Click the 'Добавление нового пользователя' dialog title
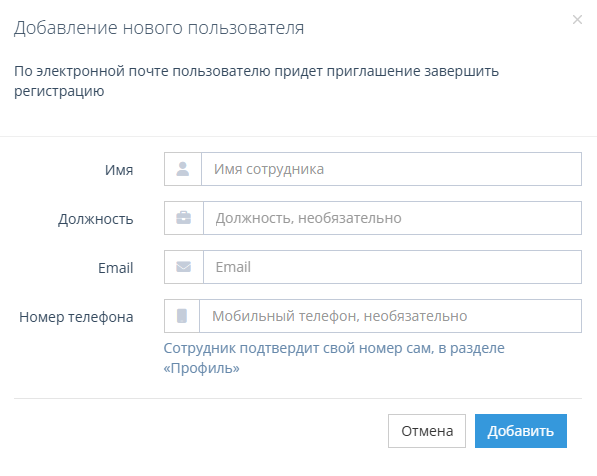This screenshot has width=597, height=476. click(159, 28)
